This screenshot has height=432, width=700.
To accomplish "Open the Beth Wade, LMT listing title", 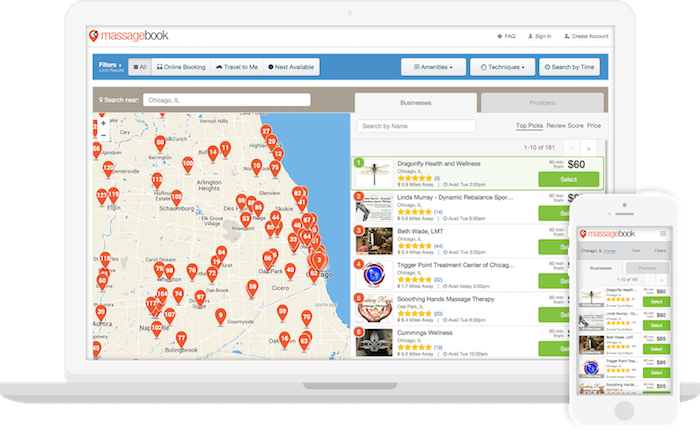I will [x=420, y=231].
